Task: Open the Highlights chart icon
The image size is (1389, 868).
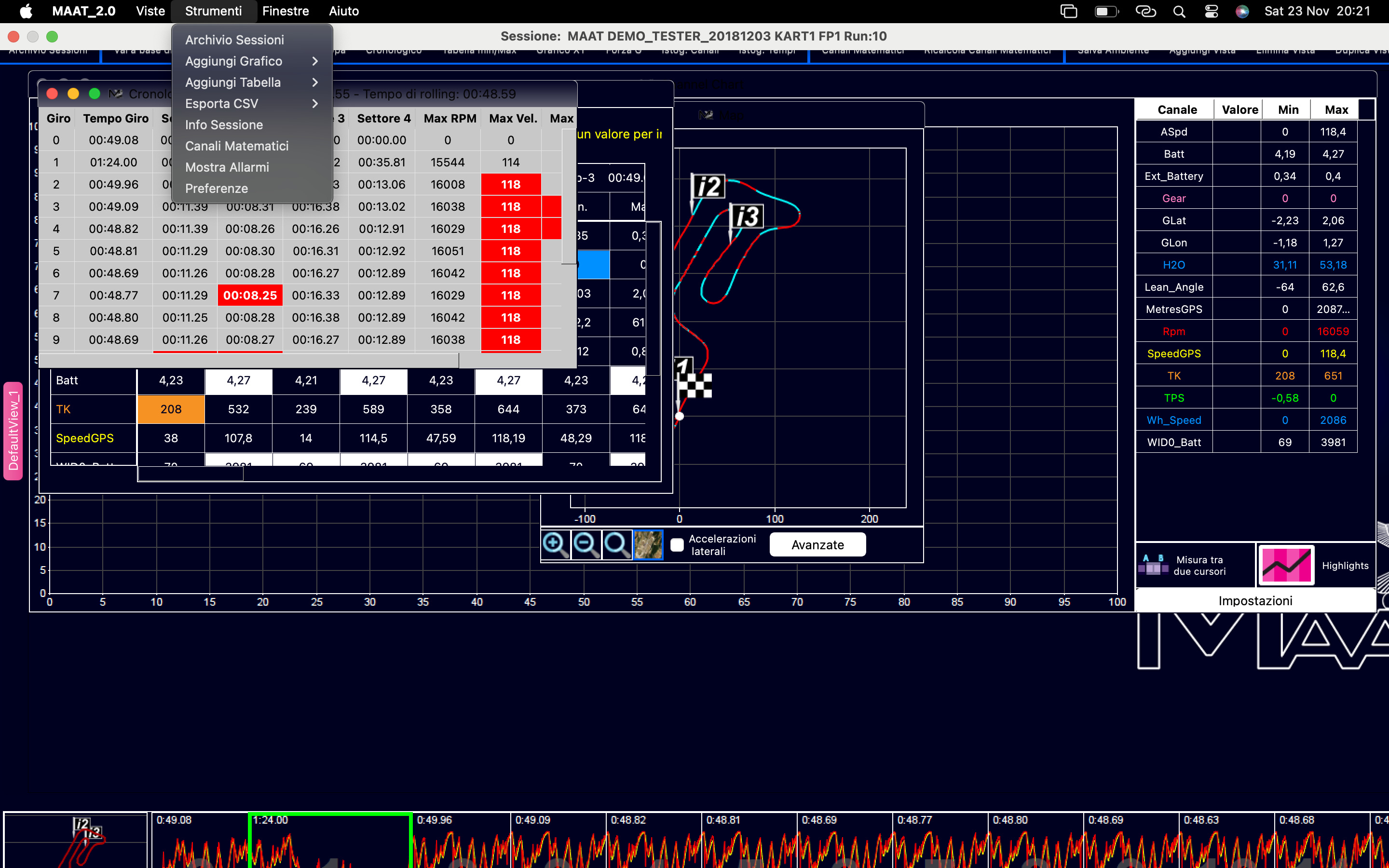Action: pos(1286,566)
